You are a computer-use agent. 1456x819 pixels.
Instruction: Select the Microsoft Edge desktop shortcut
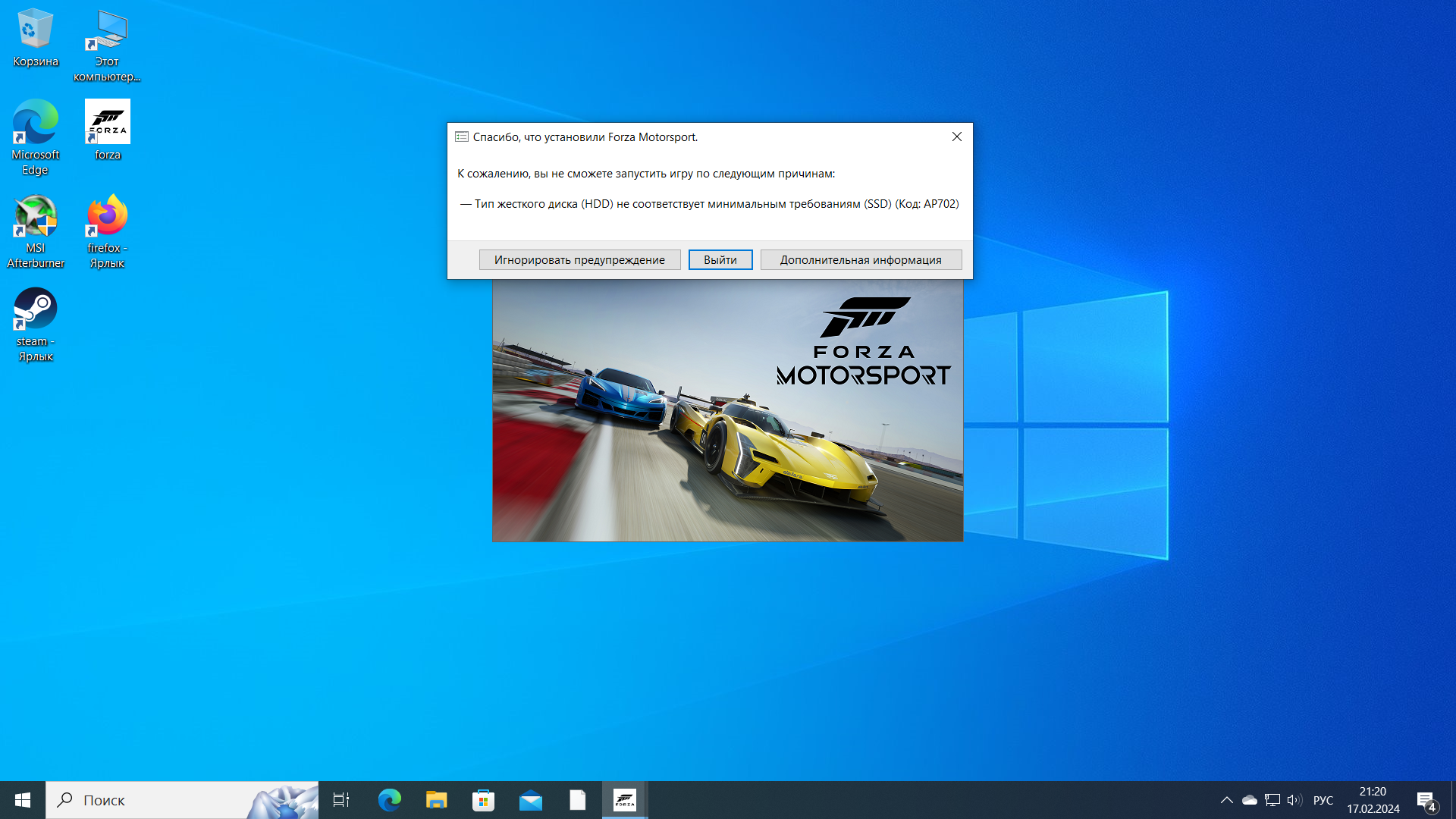35,123
